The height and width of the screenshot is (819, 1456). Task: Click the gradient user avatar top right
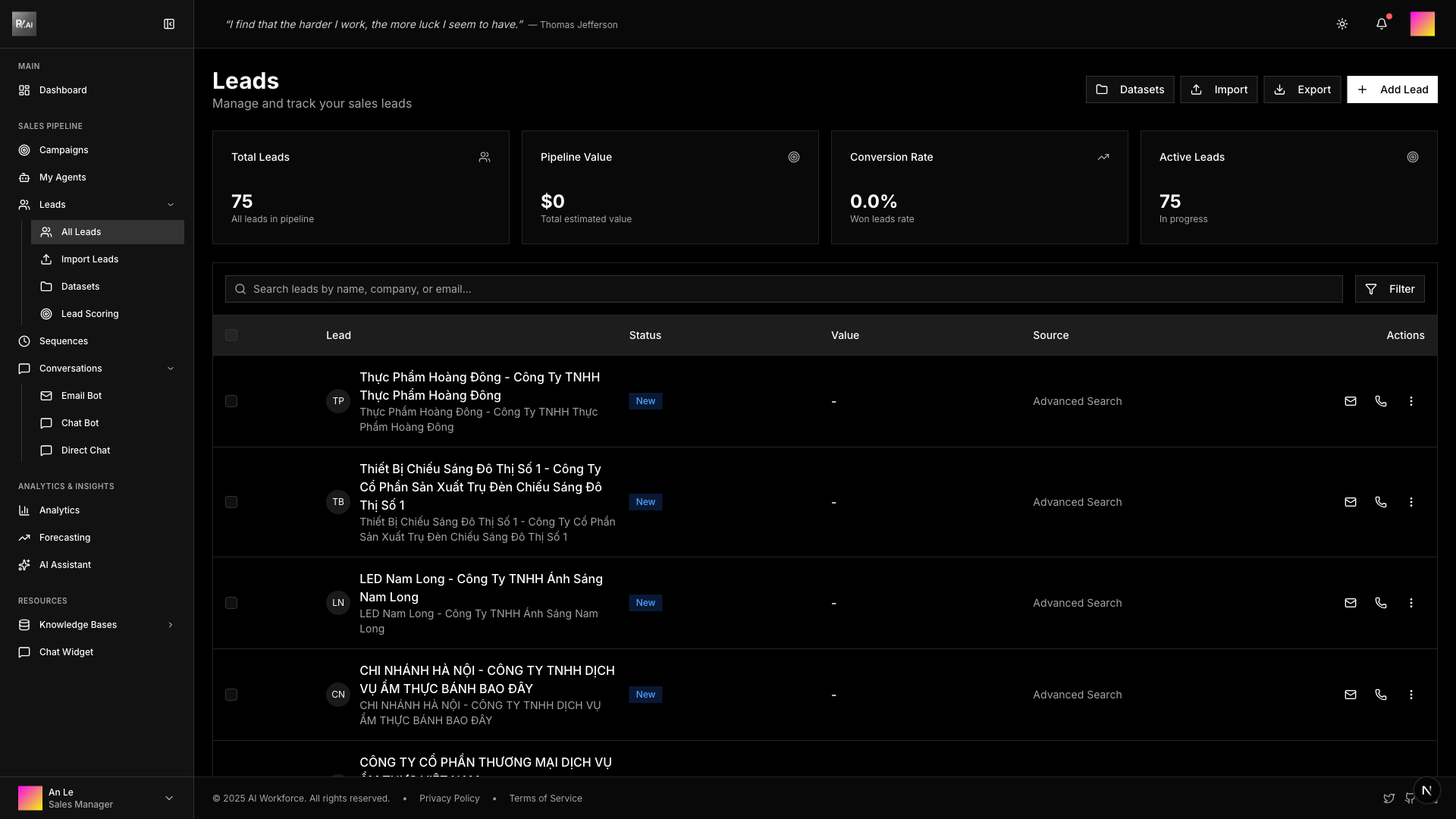pyautogui.click(x=1422, y=24)
